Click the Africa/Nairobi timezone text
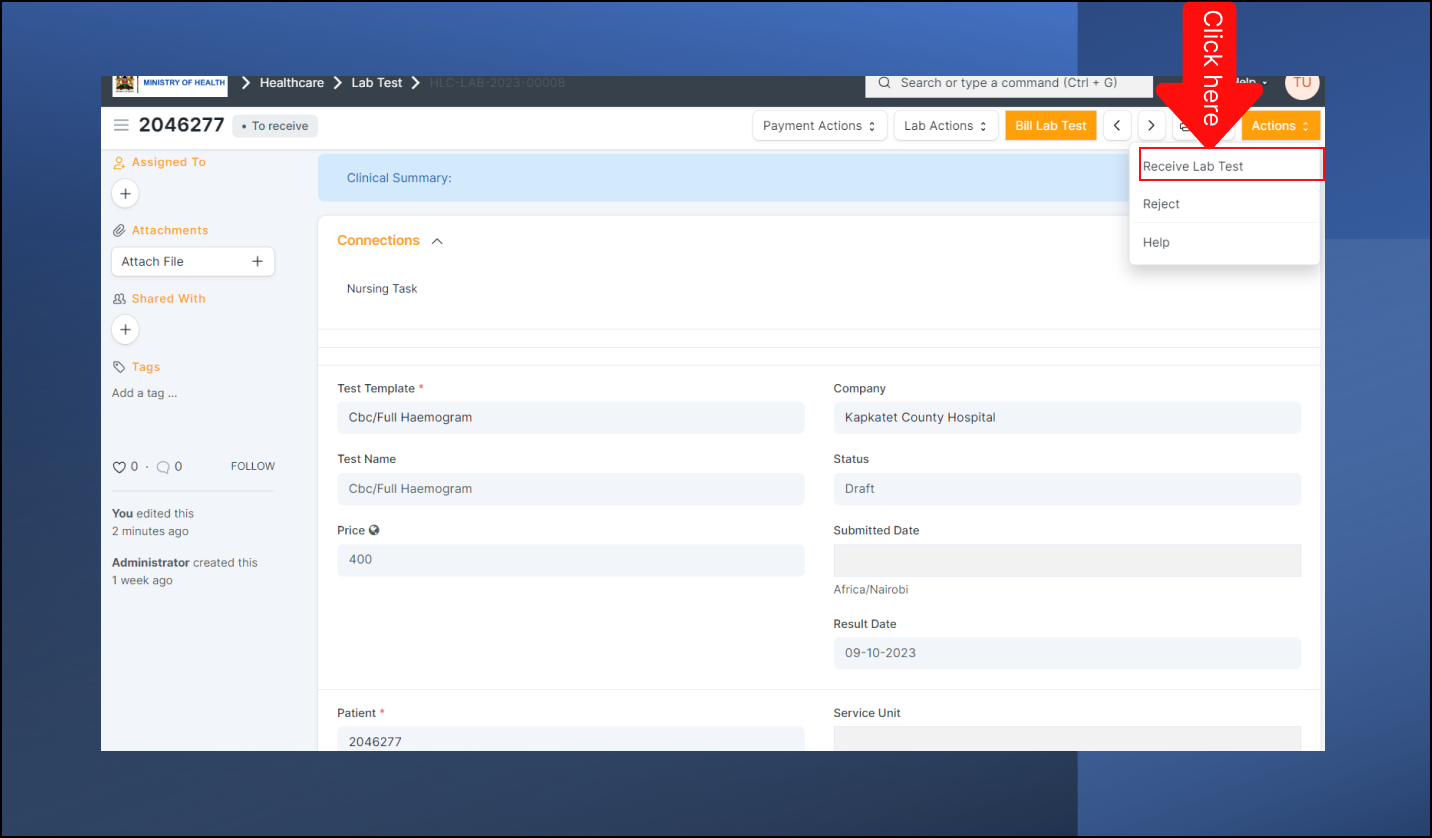The width and height of the screenshot is (1432, 838). (871, 590)
